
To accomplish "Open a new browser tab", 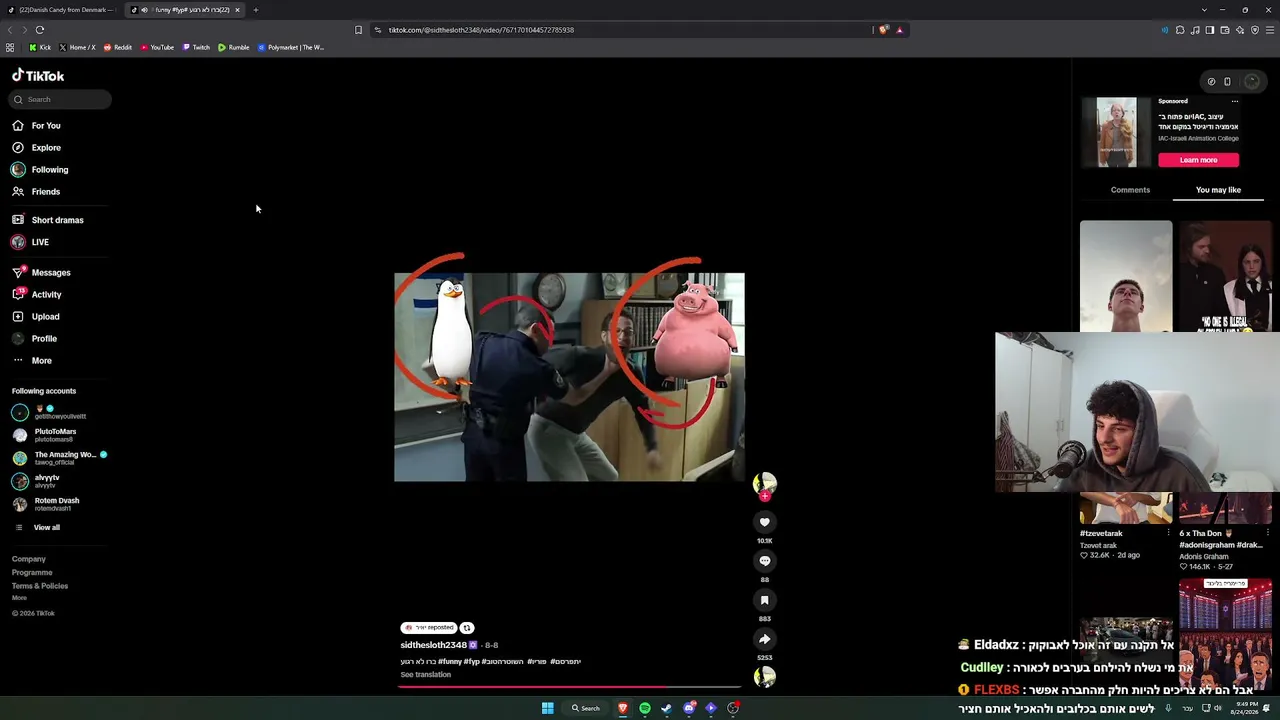I will point(256,10).
